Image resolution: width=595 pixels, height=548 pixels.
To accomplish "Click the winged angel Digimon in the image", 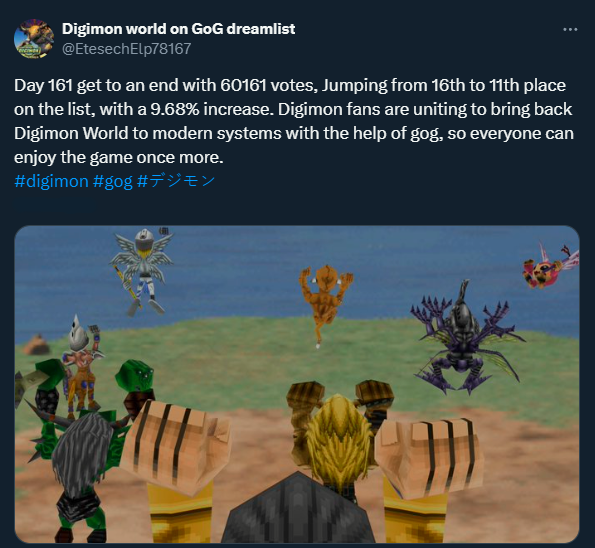I will click(141, 270).
